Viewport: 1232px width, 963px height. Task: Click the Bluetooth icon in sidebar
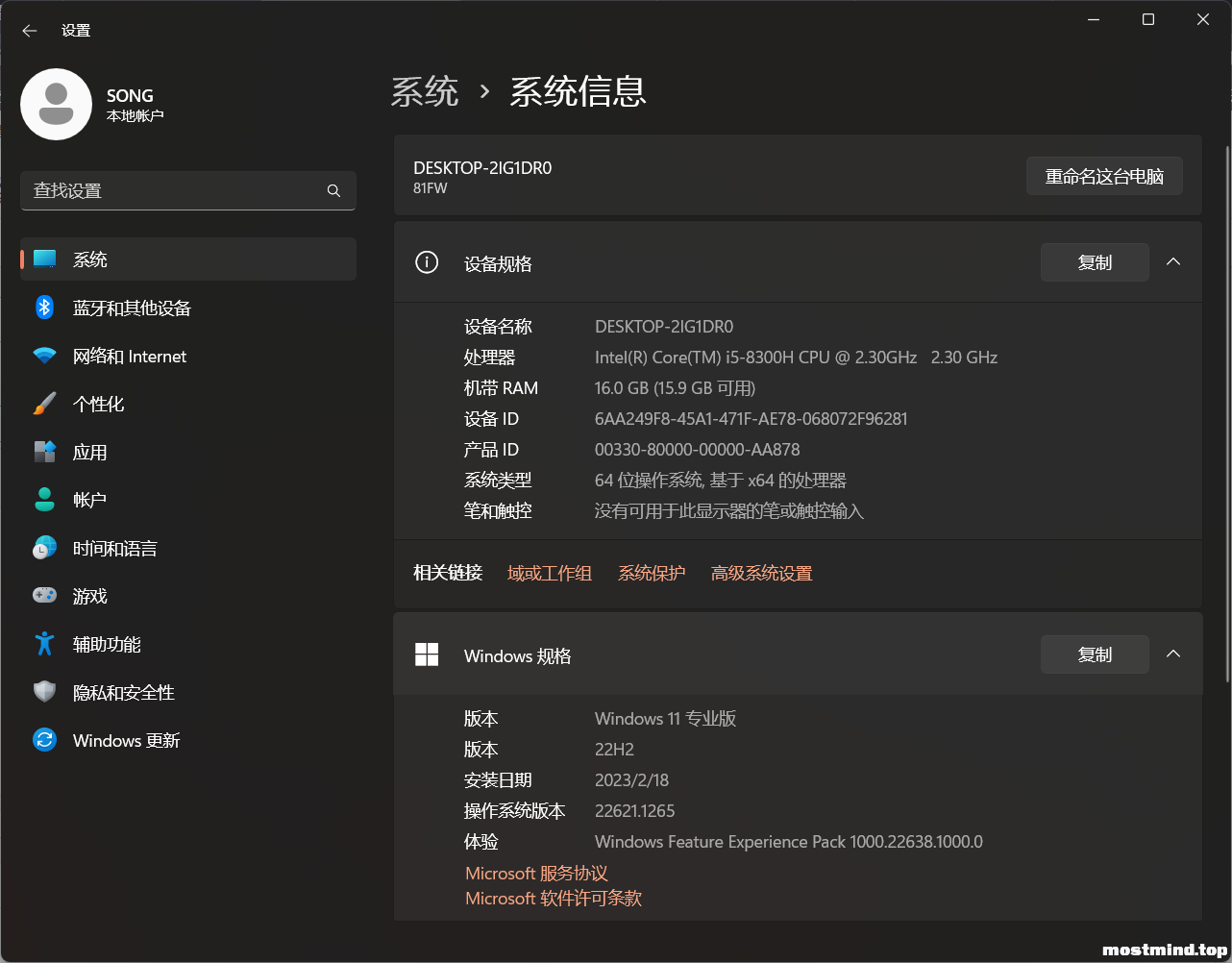[45, 308]
